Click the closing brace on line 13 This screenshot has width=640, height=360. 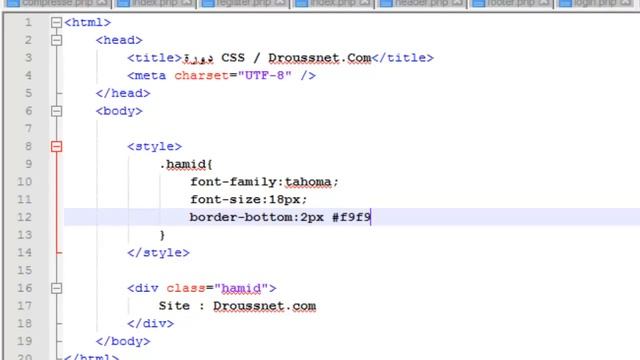coord(162,235)
